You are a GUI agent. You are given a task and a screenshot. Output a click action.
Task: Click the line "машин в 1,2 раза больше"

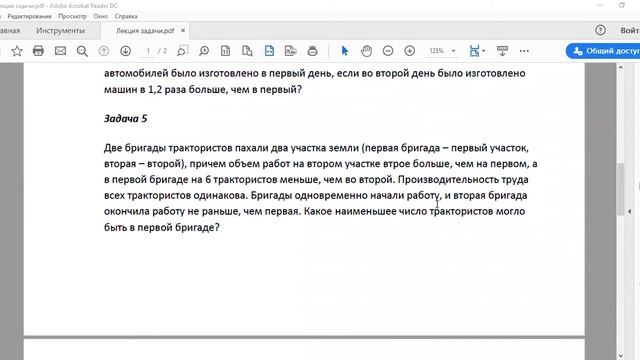click(x=202, y=89)
